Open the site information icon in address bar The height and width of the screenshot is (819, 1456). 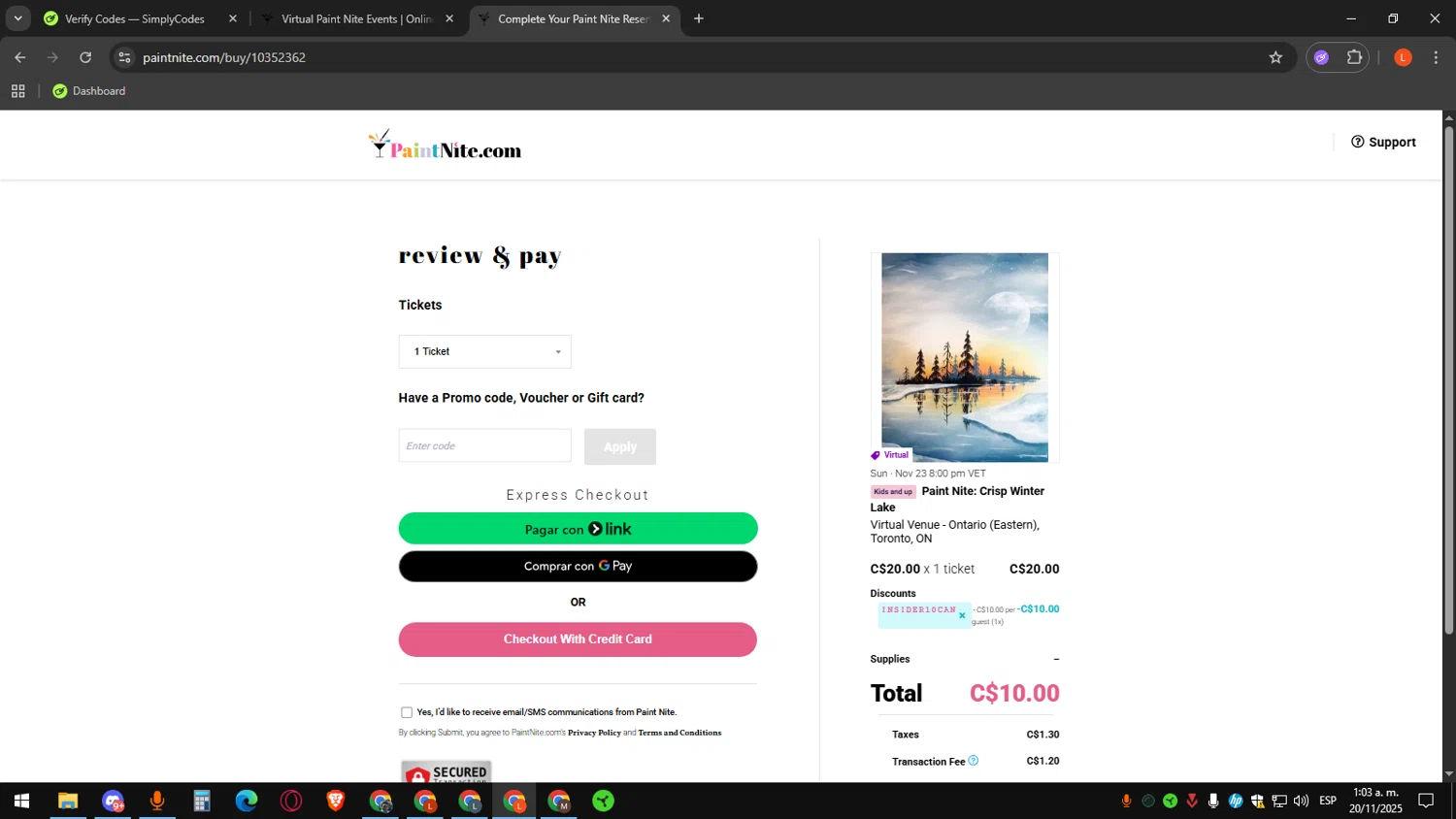pyautogui.click(x=124, y=57)
